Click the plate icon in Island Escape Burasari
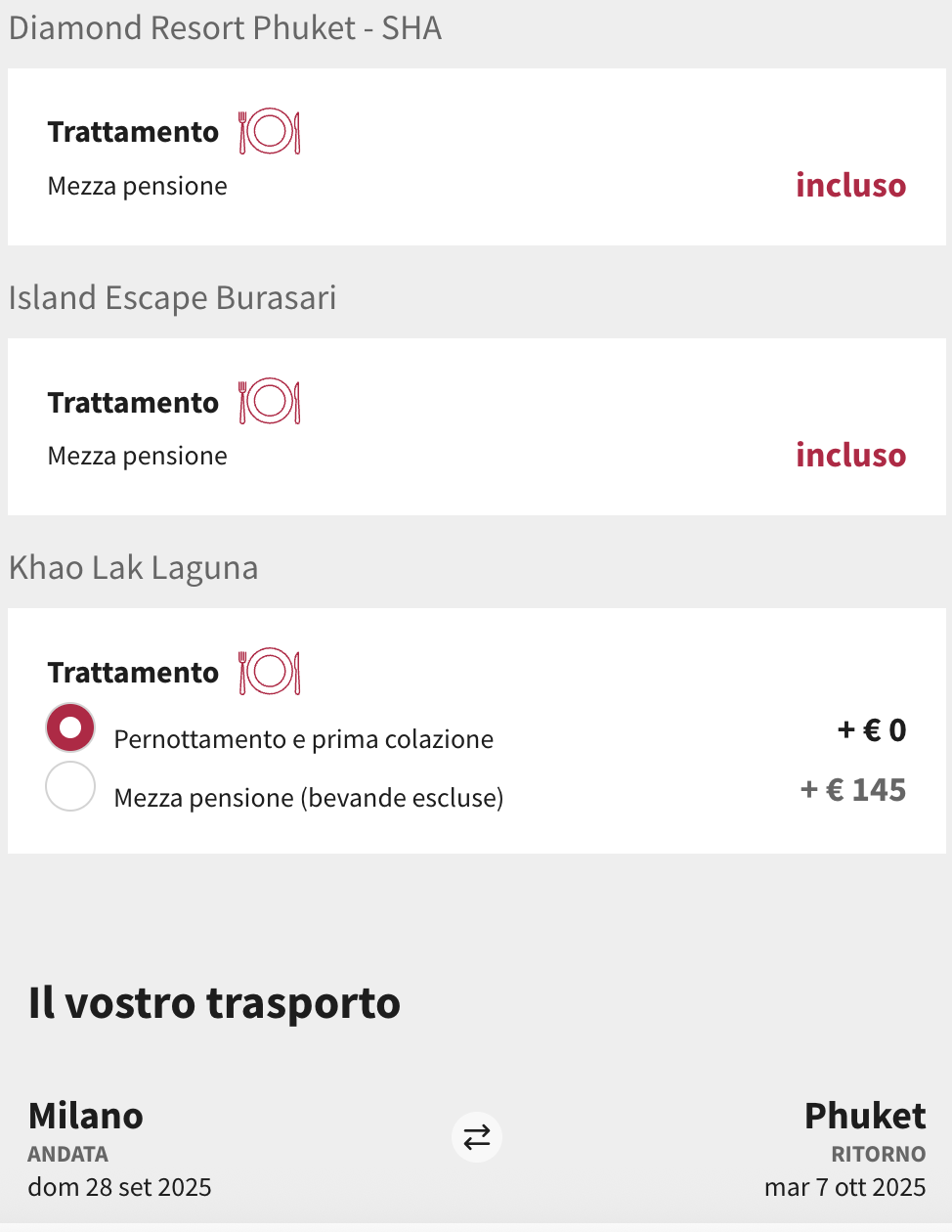The height and width of the screenshot is (1232, 952). pos(270,402)
